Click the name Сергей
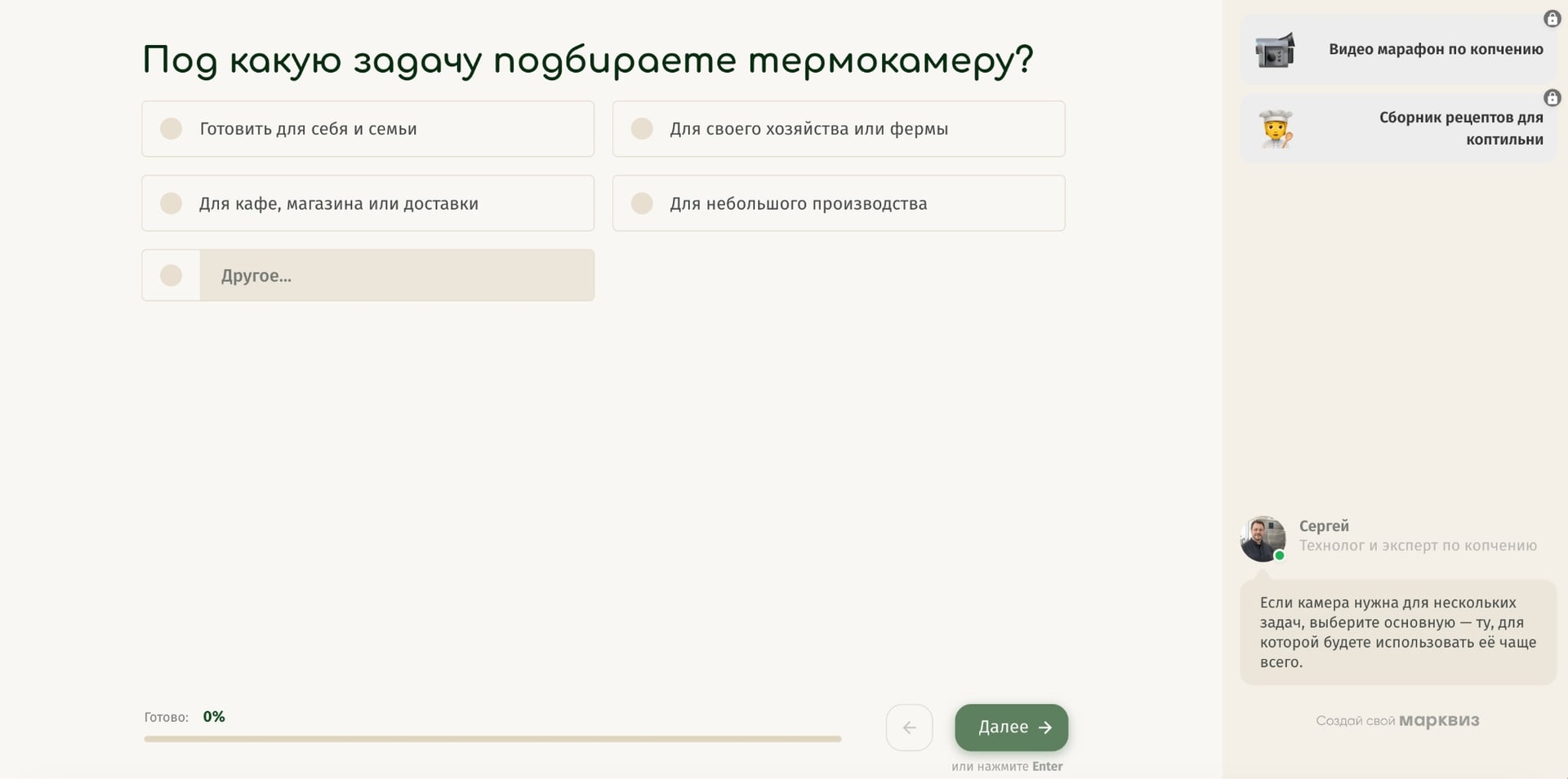This screenshot has height=779, width=1568. (1324, 526)
